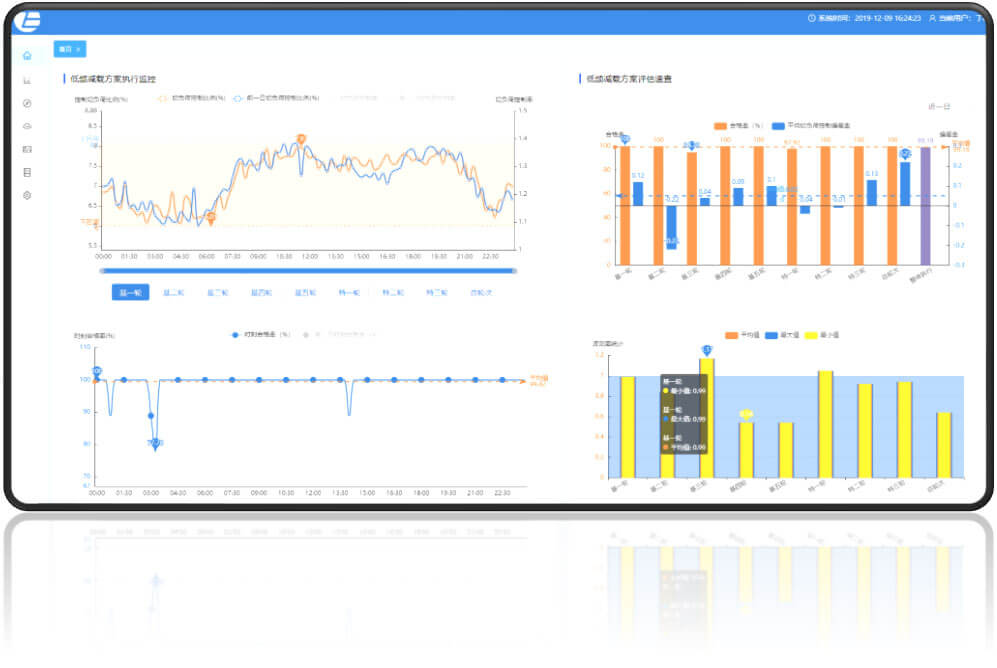Click the Home icon in the sidebar
The width and height of the screenshot is (997, 668).
tap(27, 55)
